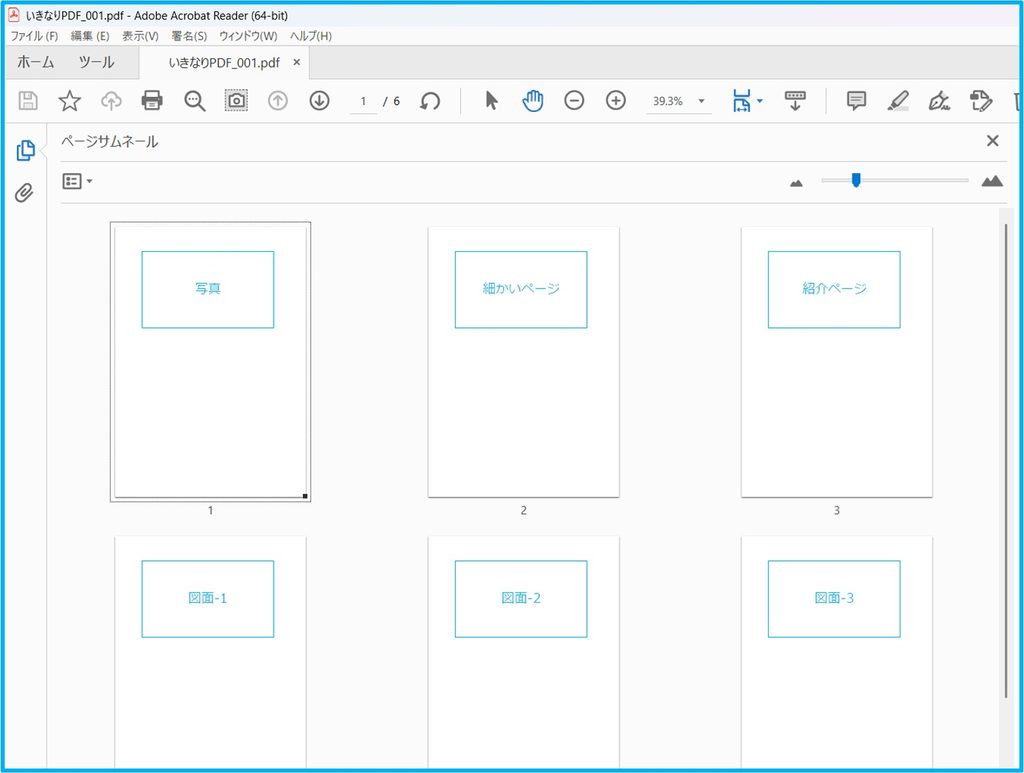Go to next page arrow
The width and height of the screenshot is (1024, 773).
pos(319,101)
